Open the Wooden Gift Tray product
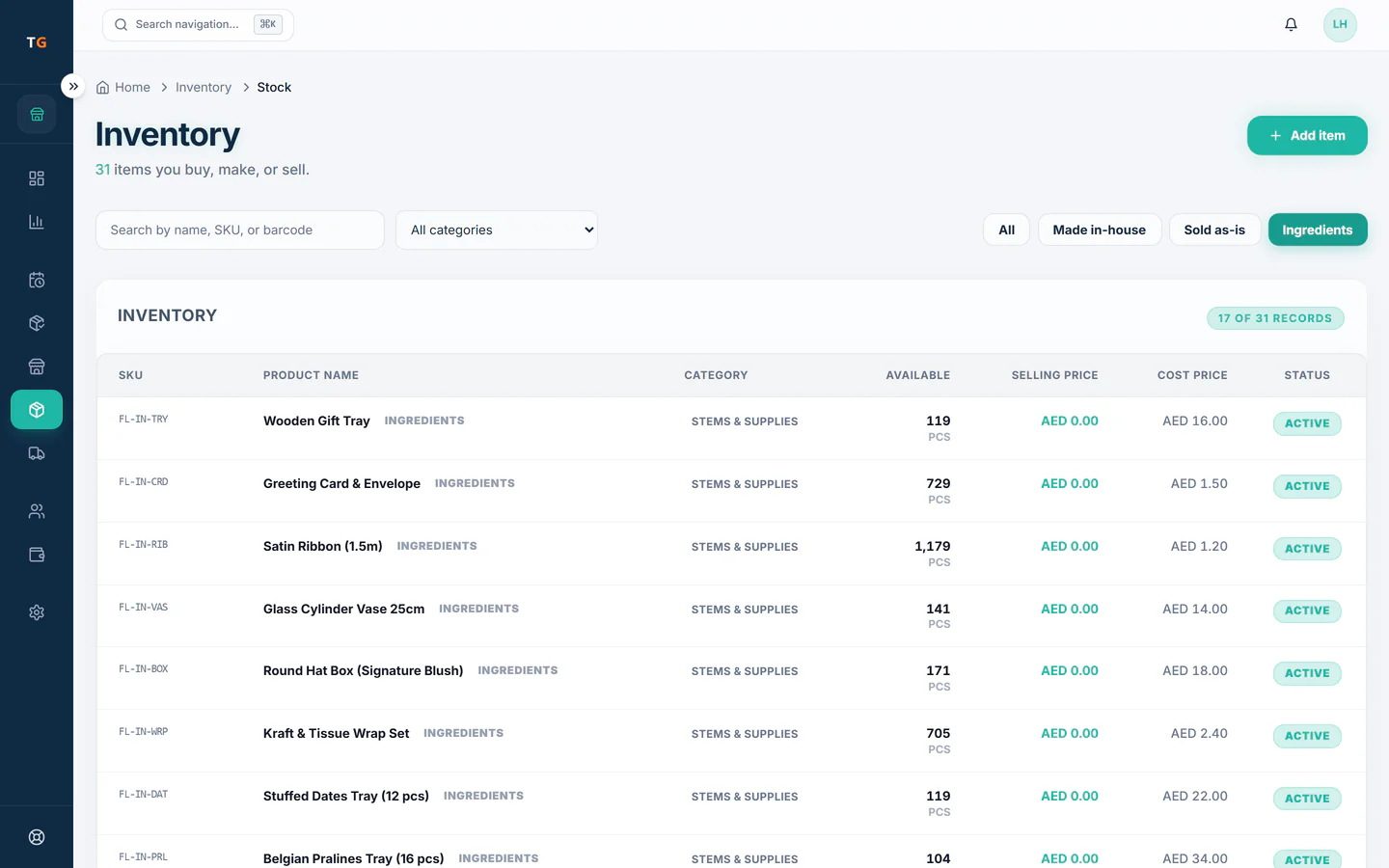The height and width of the screenshot is (868, 1389). [x=316, y=421]
